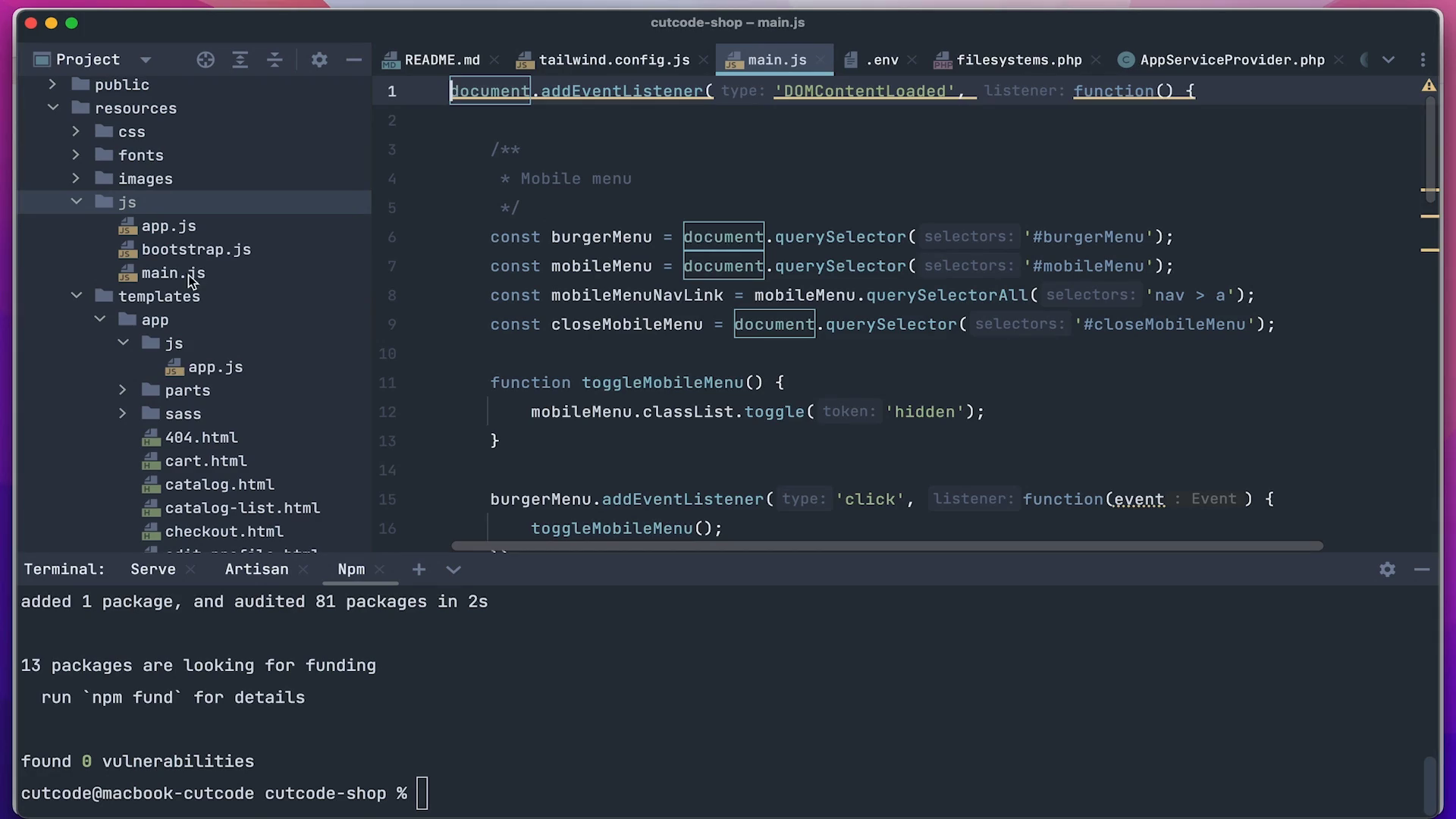Minimize the Terminal panel using the dash icon

[1422, 570]
